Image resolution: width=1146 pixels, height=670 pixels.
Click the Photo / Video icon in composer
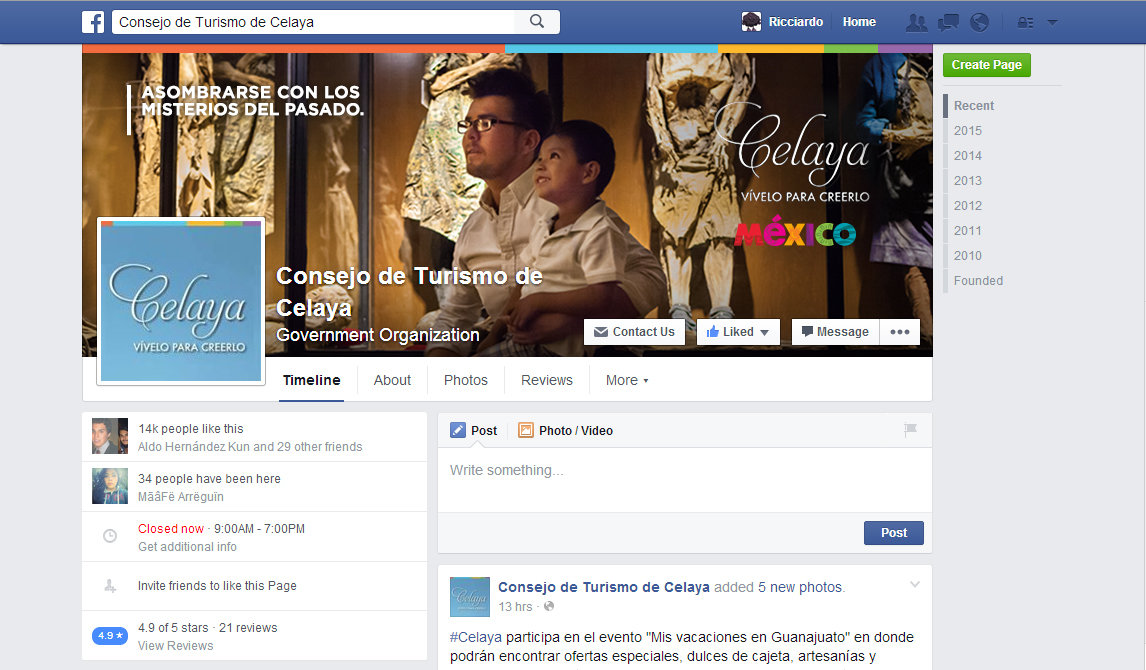(525, 430)
